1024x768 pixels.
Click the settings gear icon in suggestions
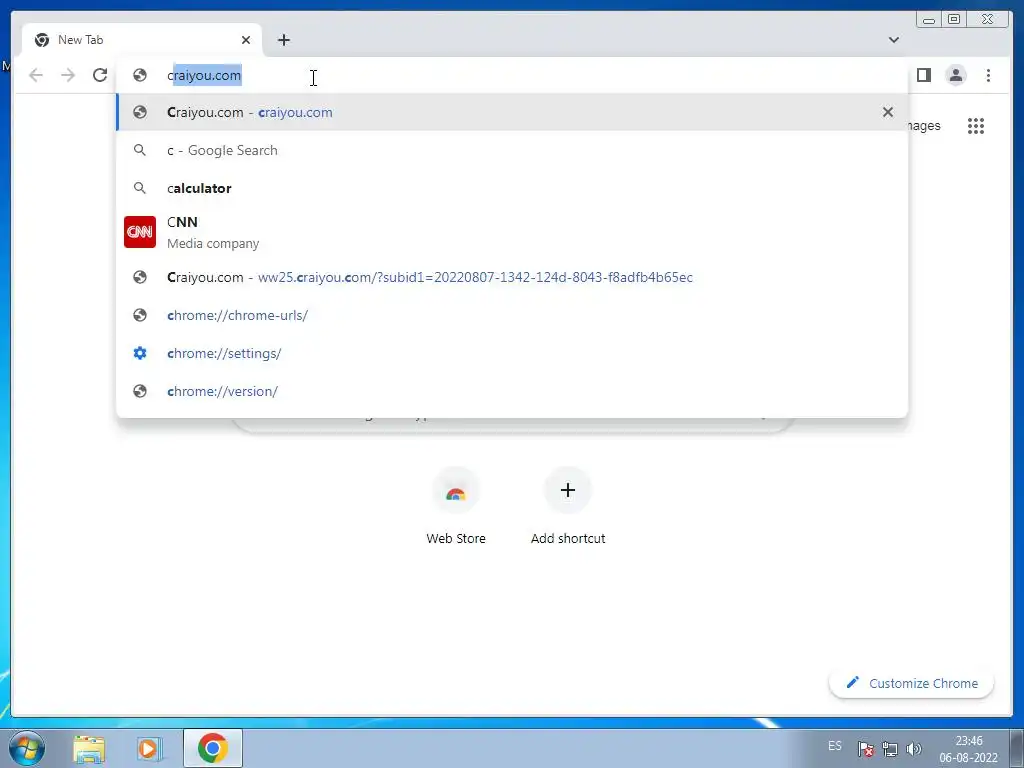point(140,353)
